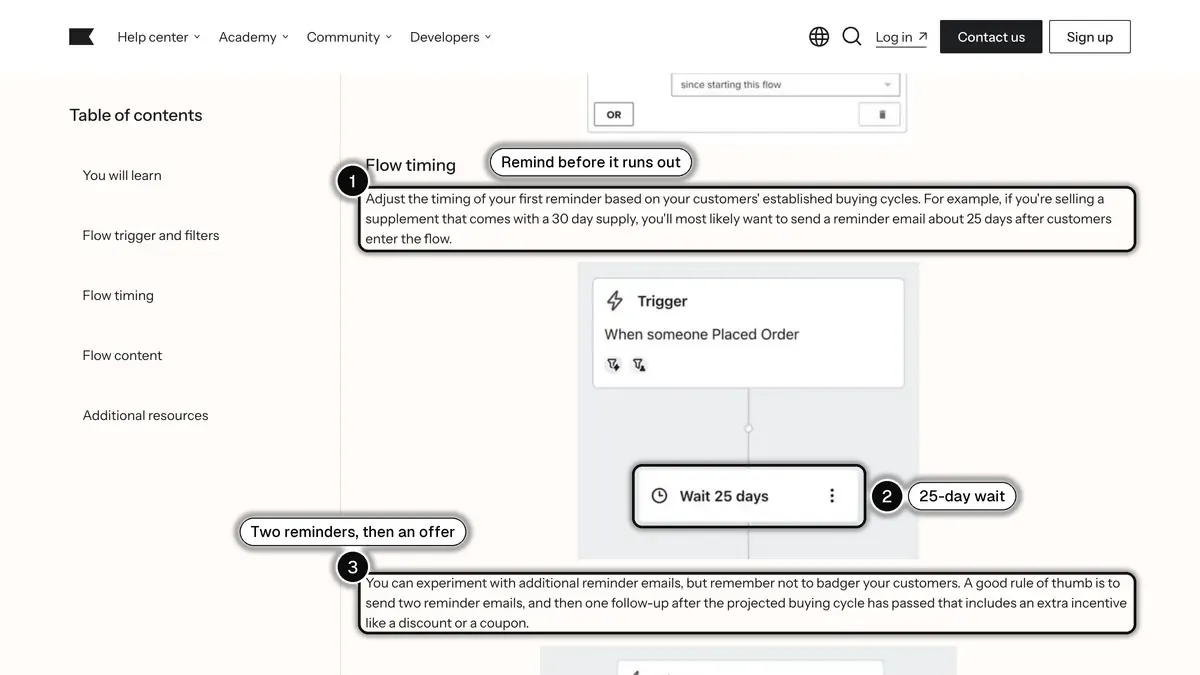Click the Flow timing heading

click(410, 165)
